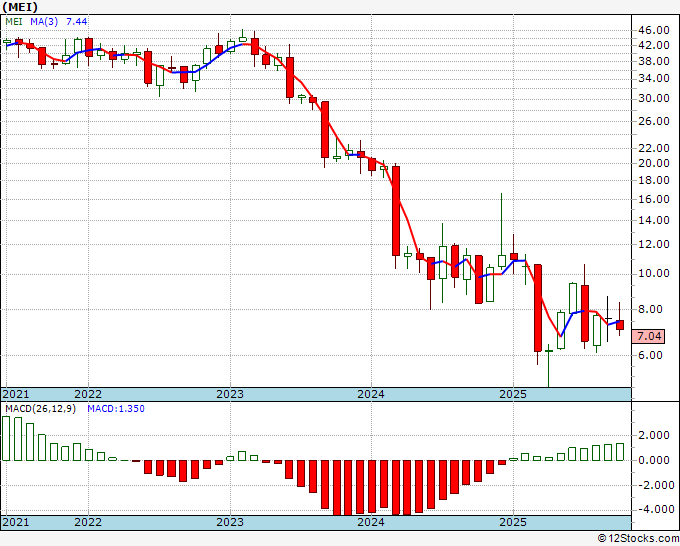Click 2021 on the MACD panel time axis

pos(16,522)
